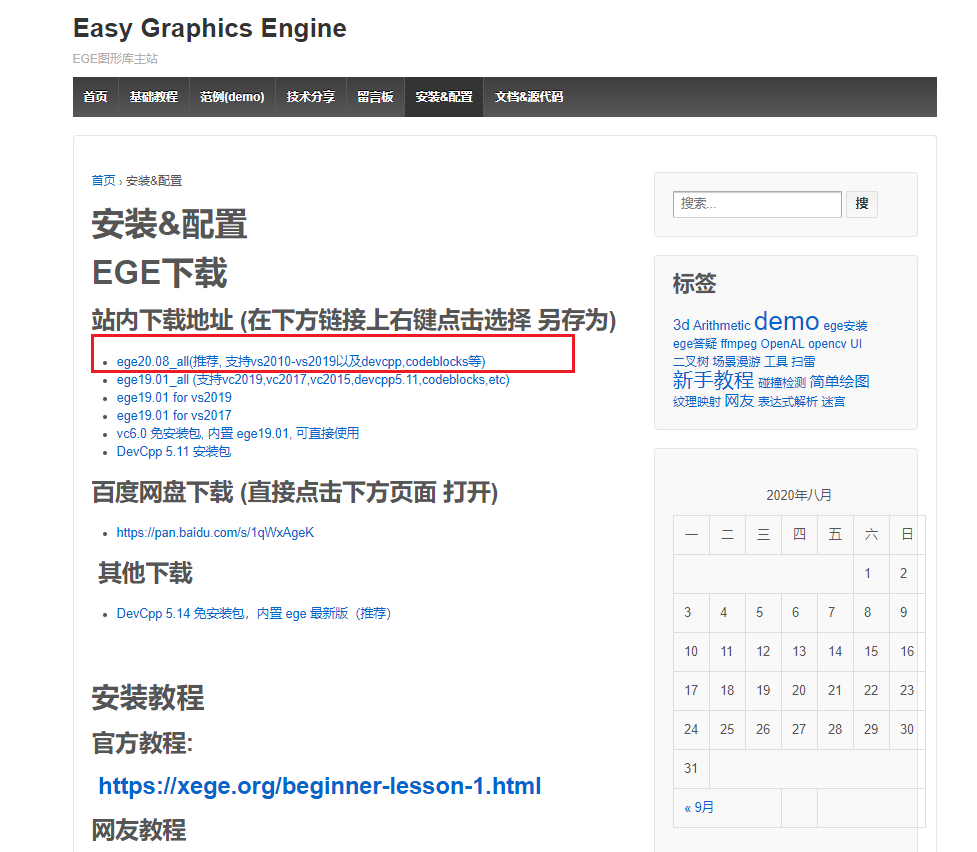Viewport: 977px width, 852px height.
Task: Download ege19.01 for vs2017
Action: click(x=171, y=415)
